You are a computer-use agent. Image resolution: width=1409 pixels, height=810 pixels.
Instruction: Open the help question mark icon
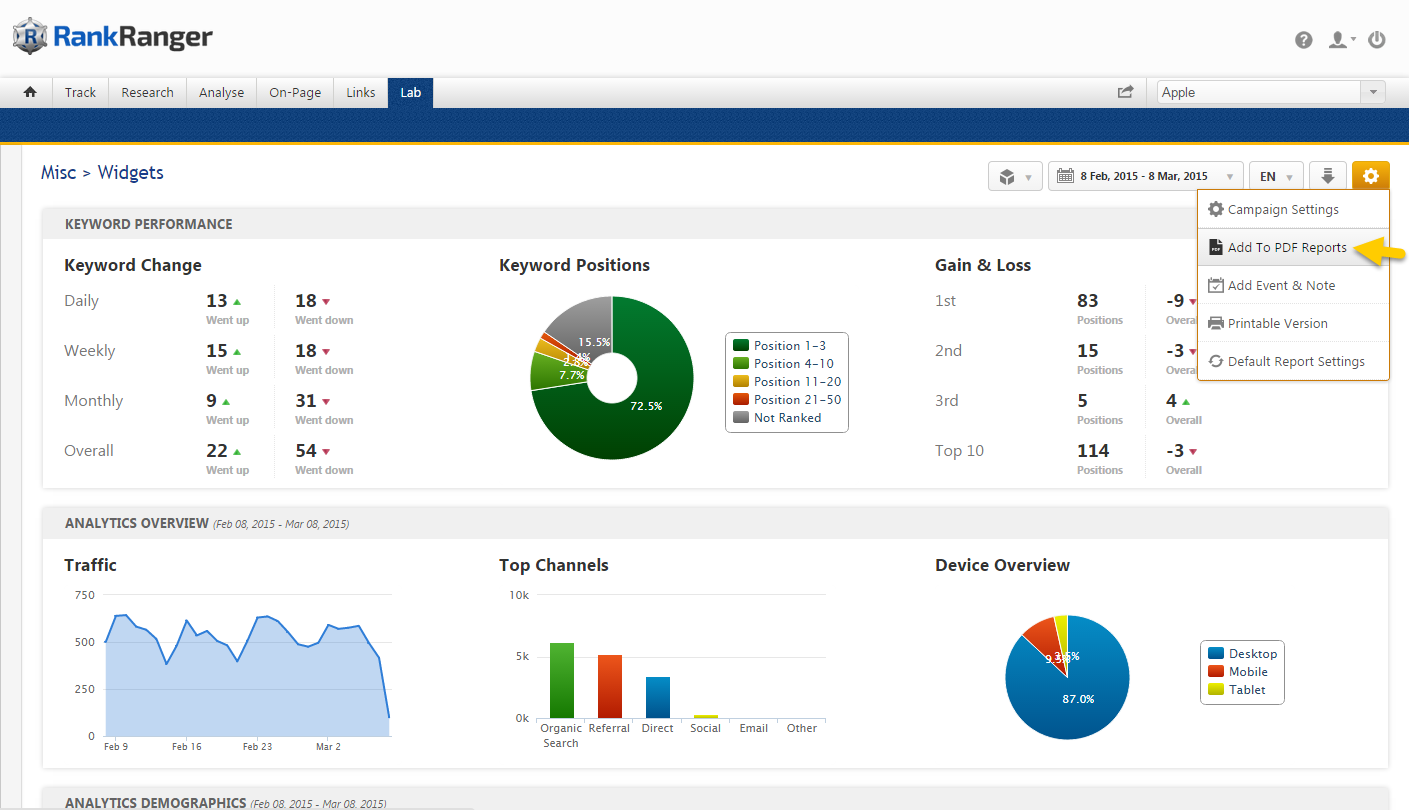[1303, 40]
